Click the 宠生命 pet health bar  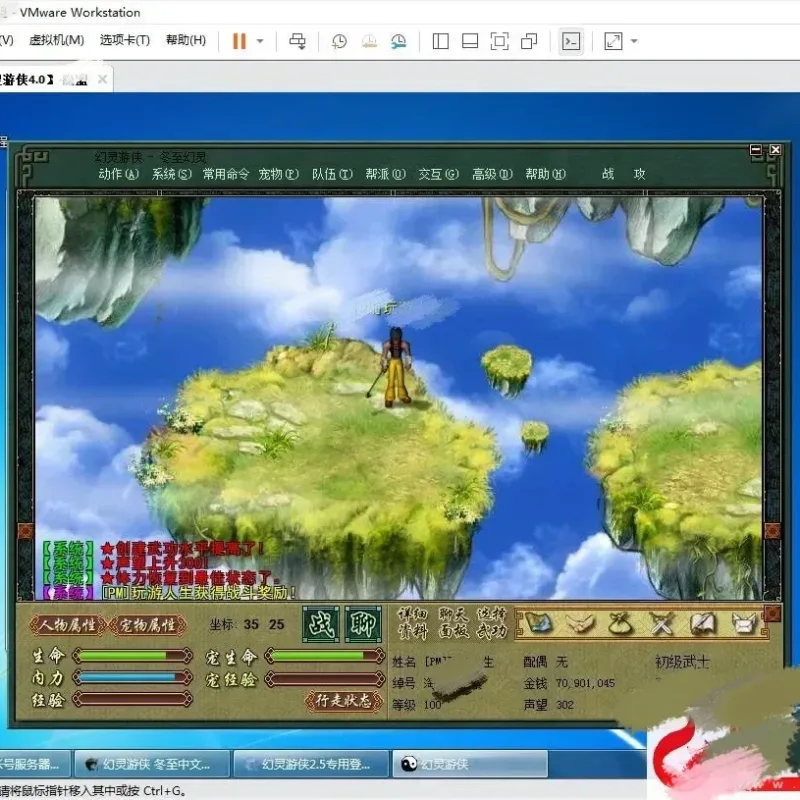(325, 656)
